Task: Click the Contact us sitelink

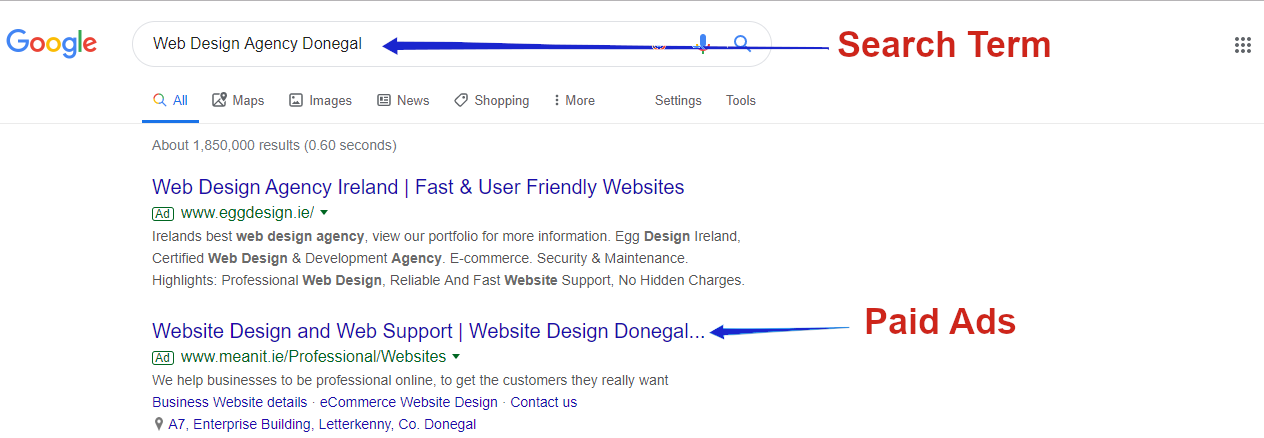Action: pyautogui.click(x=544, y=402)
